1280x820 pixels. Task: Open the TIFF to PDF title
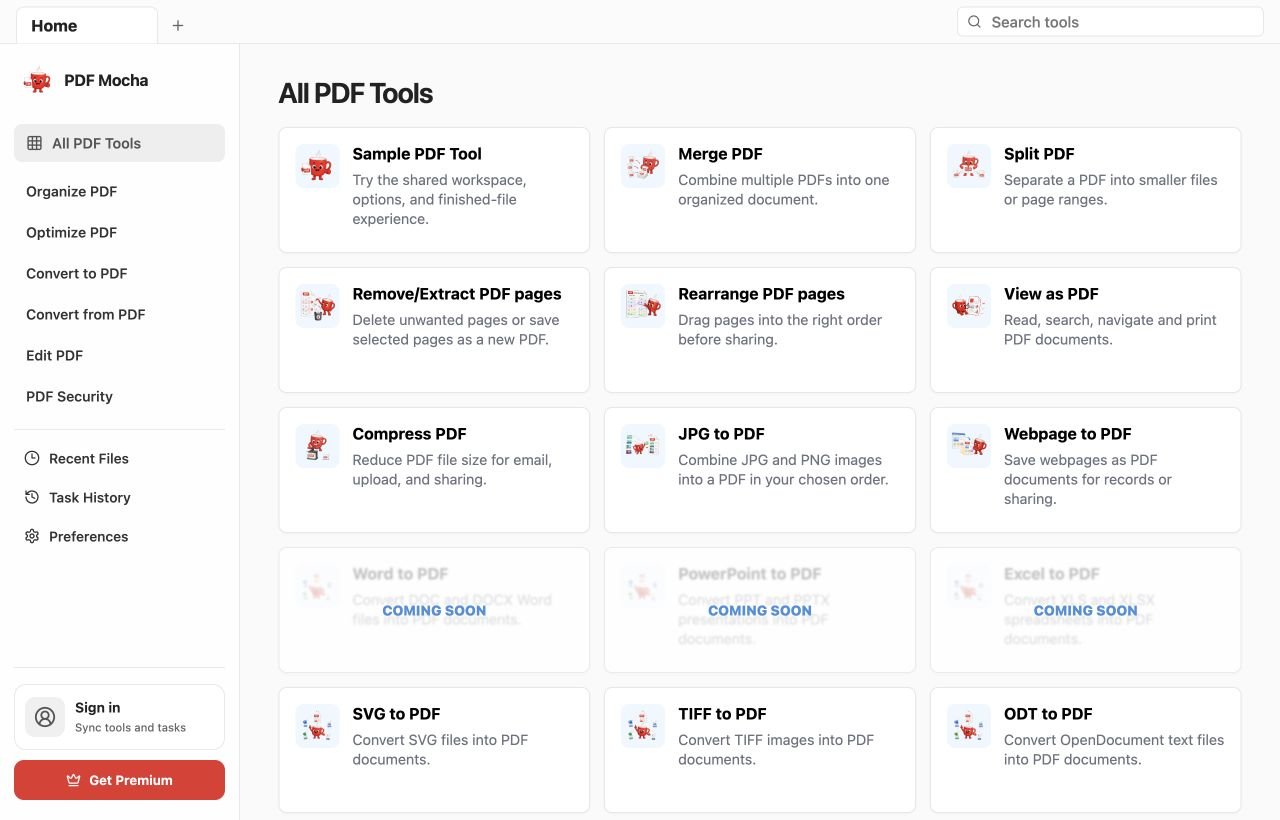722,714
